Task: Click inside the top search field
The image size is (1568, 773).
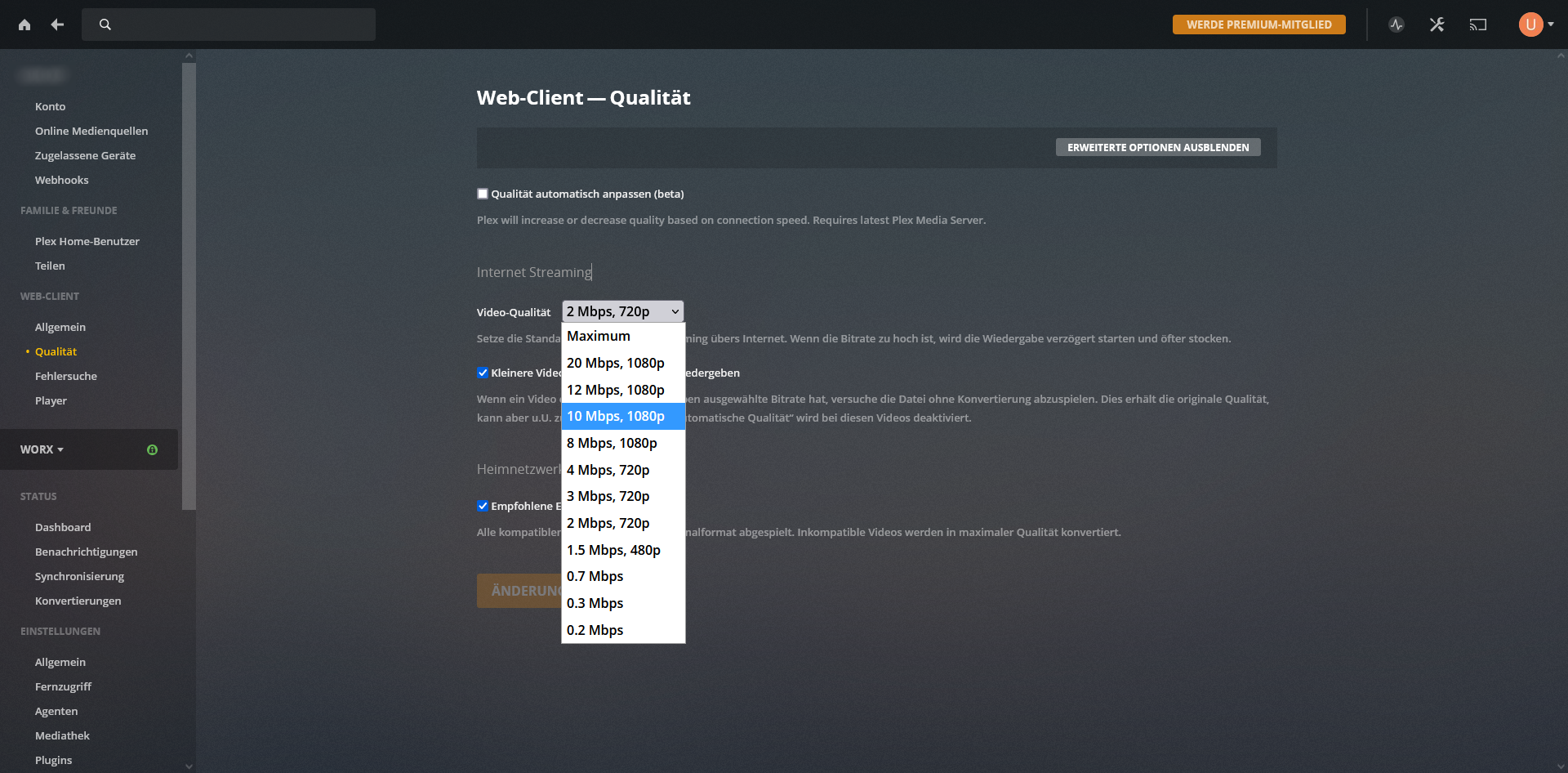Action: 229,25
